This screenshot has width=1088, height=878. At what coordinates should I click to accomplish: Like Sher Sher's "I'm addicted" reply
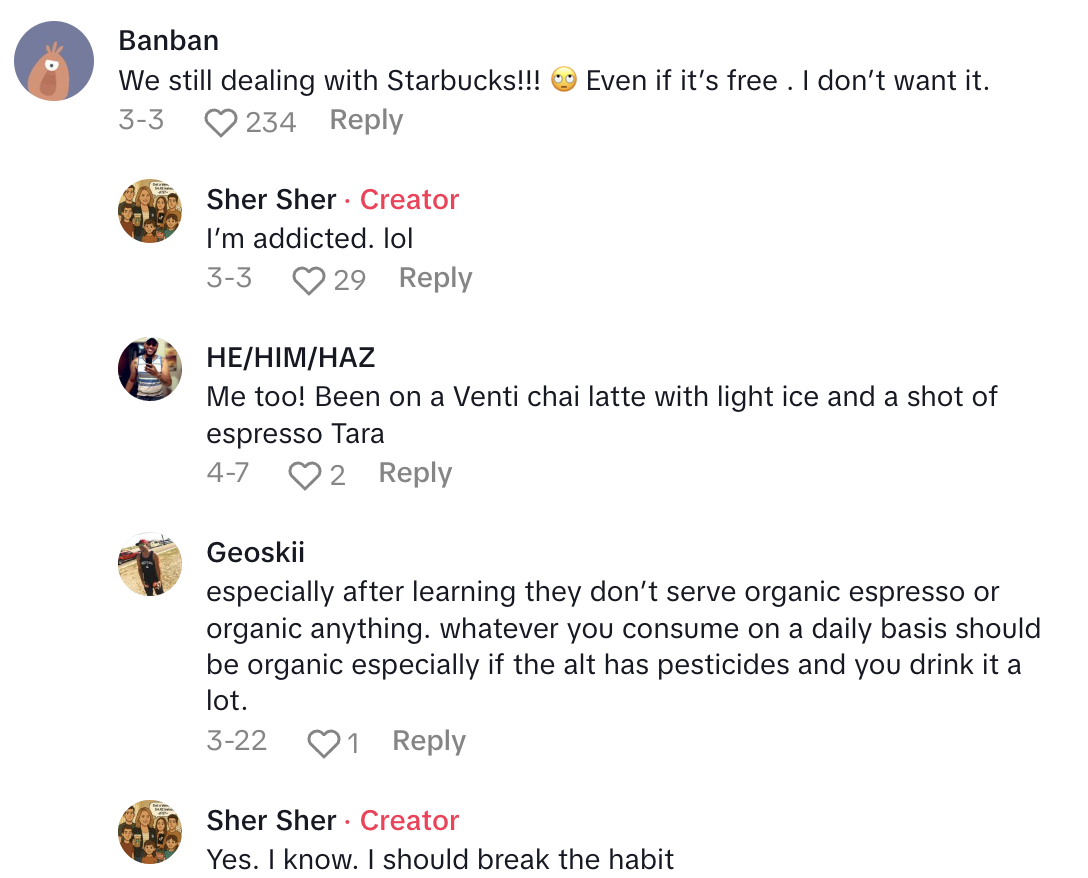308,280
